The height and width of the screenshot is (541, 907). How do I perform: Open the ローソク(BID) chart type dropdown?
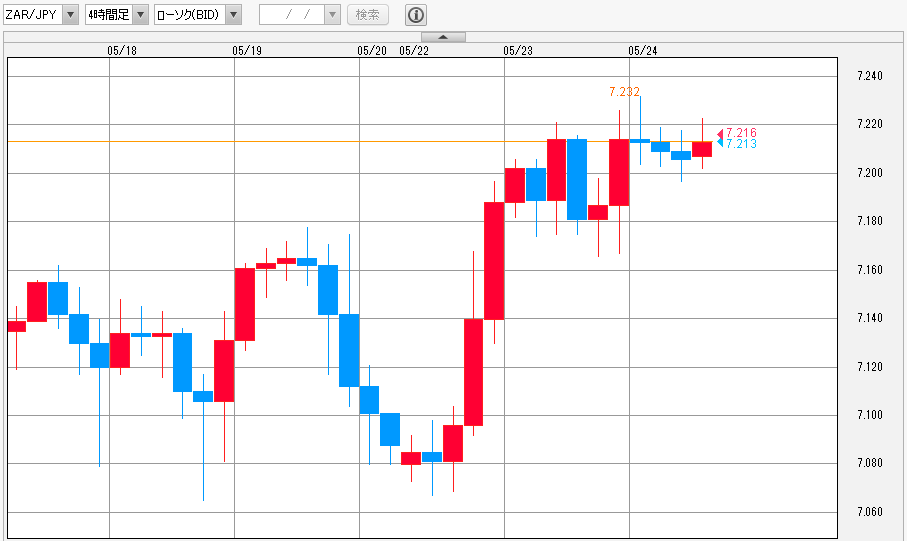(198, 14)
